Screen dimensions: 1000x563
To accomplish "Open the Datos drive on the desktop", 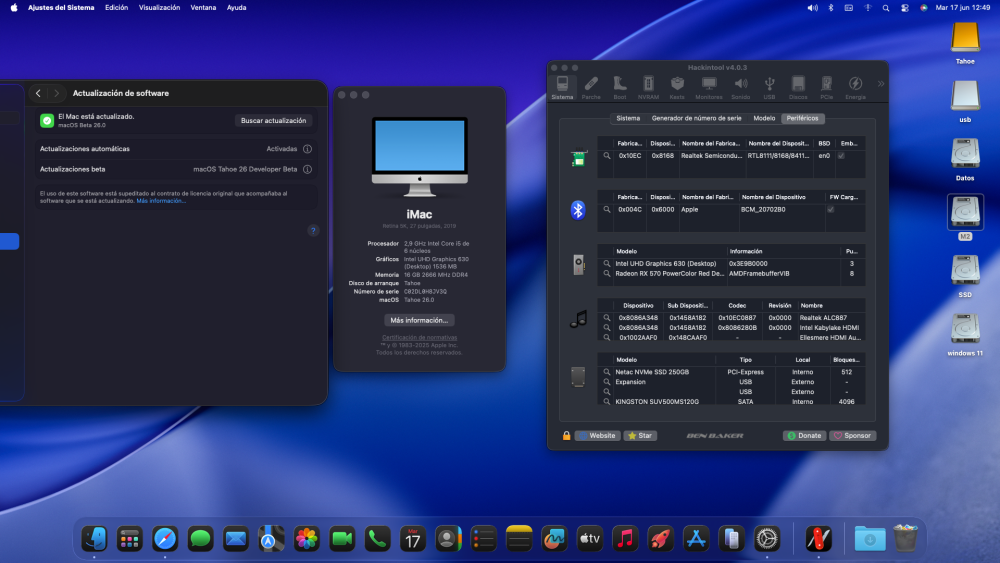I will 965,159.
